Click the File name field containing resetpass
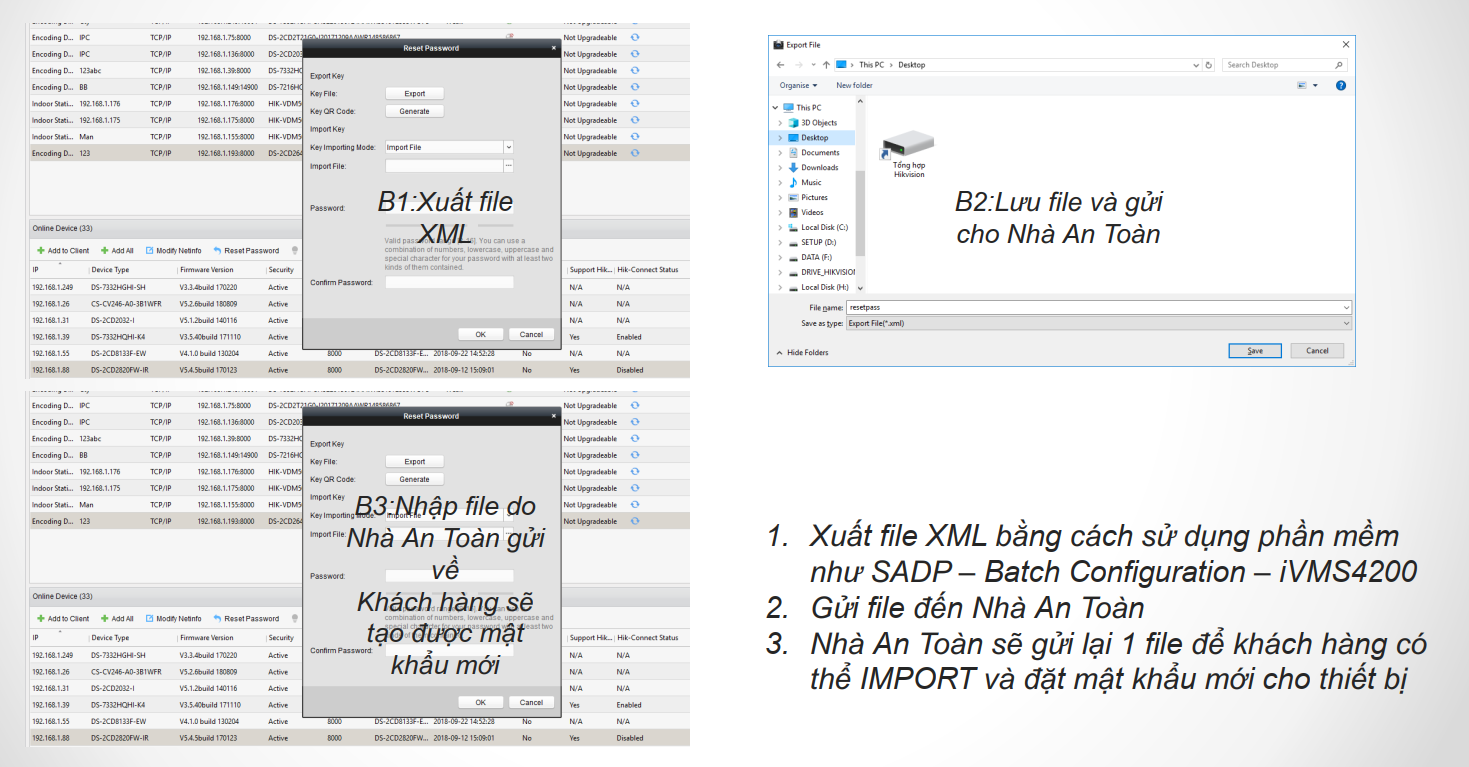The height and width of the screenshot is (767, 1469). (x=1098, y=308)
